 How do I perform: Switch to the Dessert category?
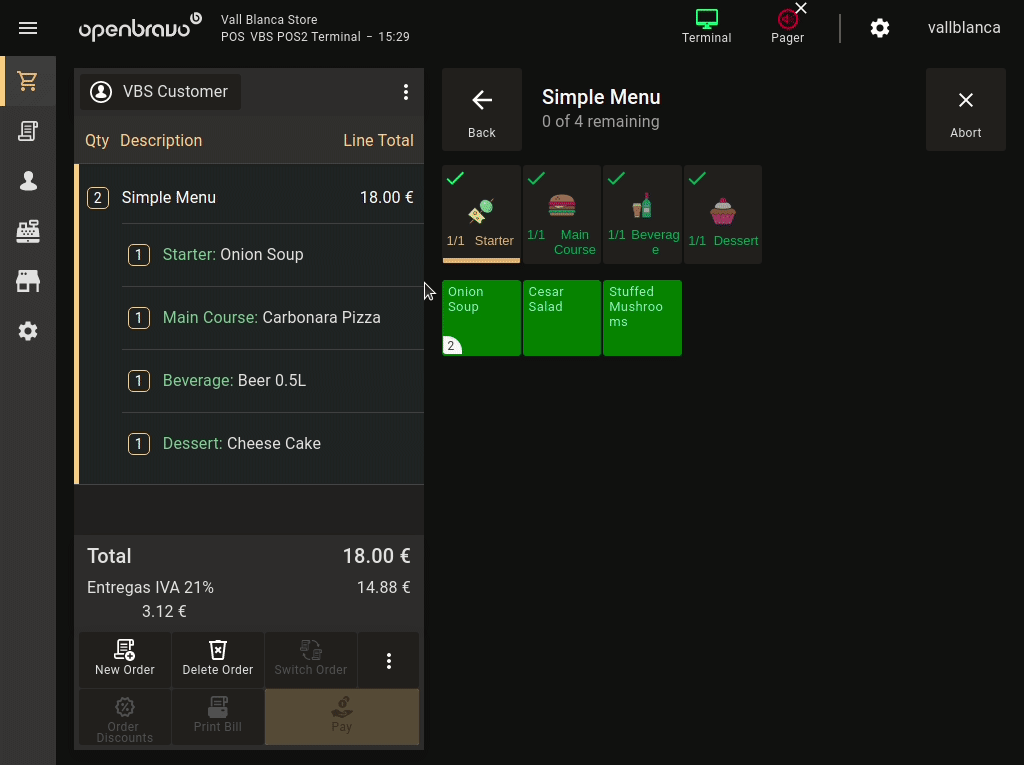click(723, 214)
